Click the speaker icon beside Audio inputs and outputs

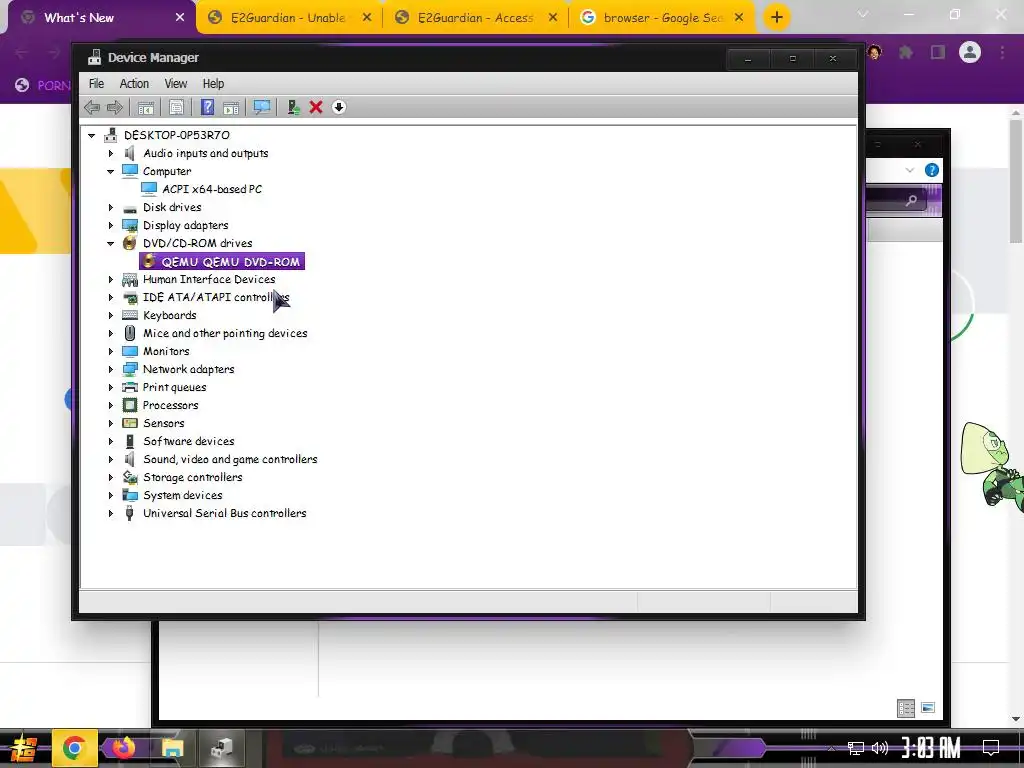pyautogui.click(x=130, y=153)
